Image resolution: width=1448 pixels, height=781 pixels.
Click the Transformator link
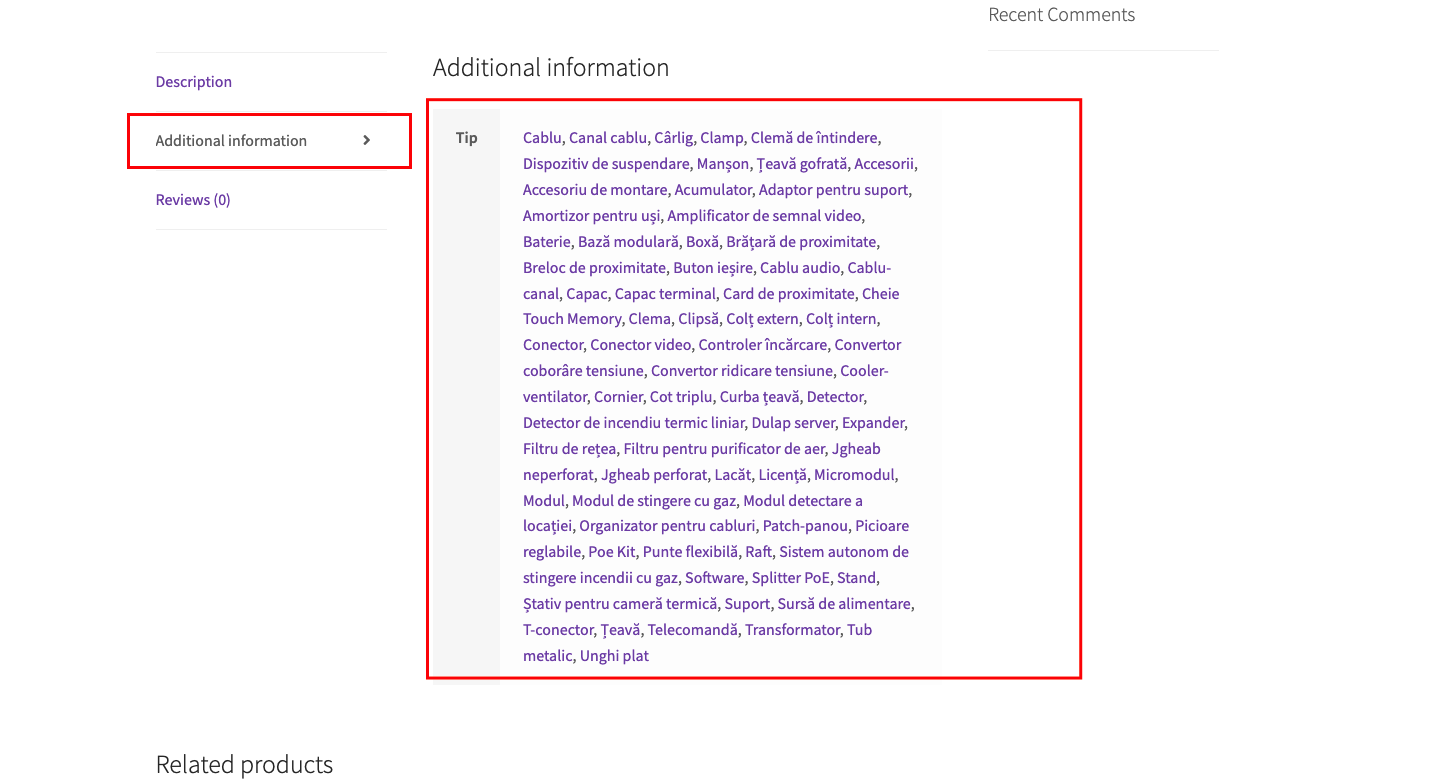tap(792, 630)
